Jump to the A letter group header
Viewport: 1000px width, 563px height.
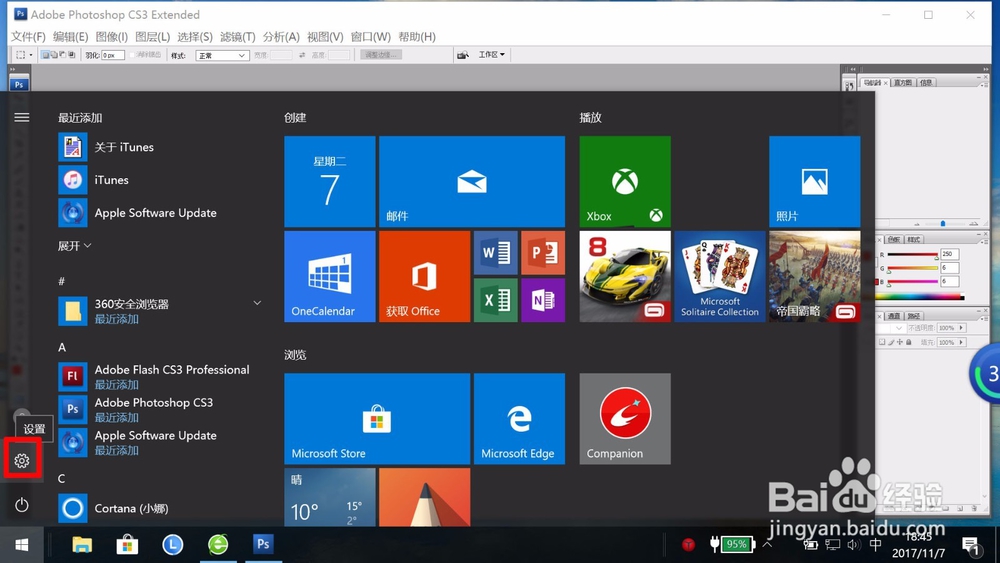[x=62, y=347]
